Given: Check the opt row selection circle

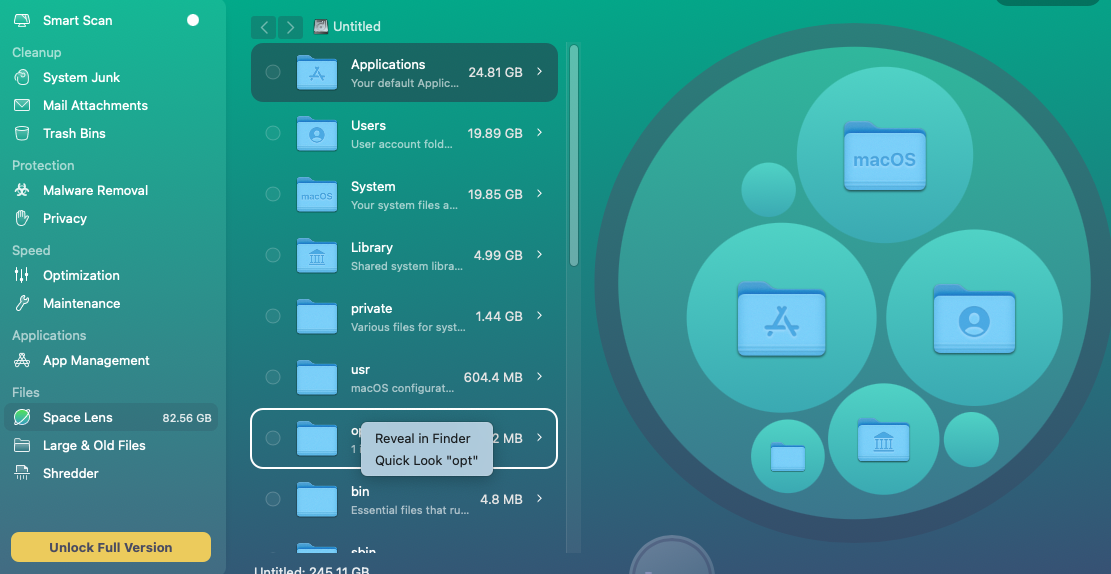Looking at the screenshot, I should click(273, 438).
